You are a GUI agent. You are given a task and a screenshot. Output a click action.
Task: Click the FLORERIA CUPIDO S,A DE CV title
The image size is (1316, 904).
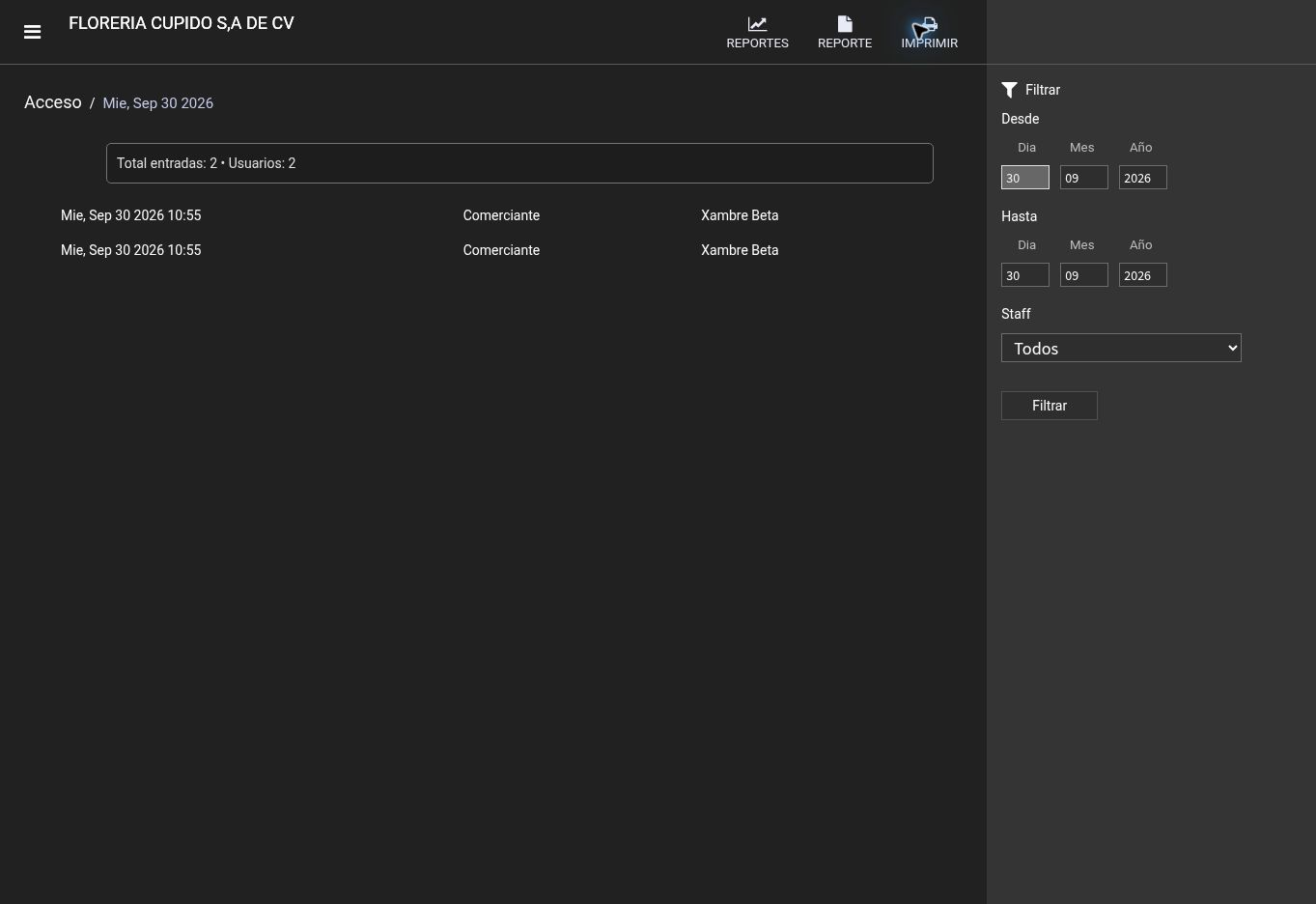182,23
